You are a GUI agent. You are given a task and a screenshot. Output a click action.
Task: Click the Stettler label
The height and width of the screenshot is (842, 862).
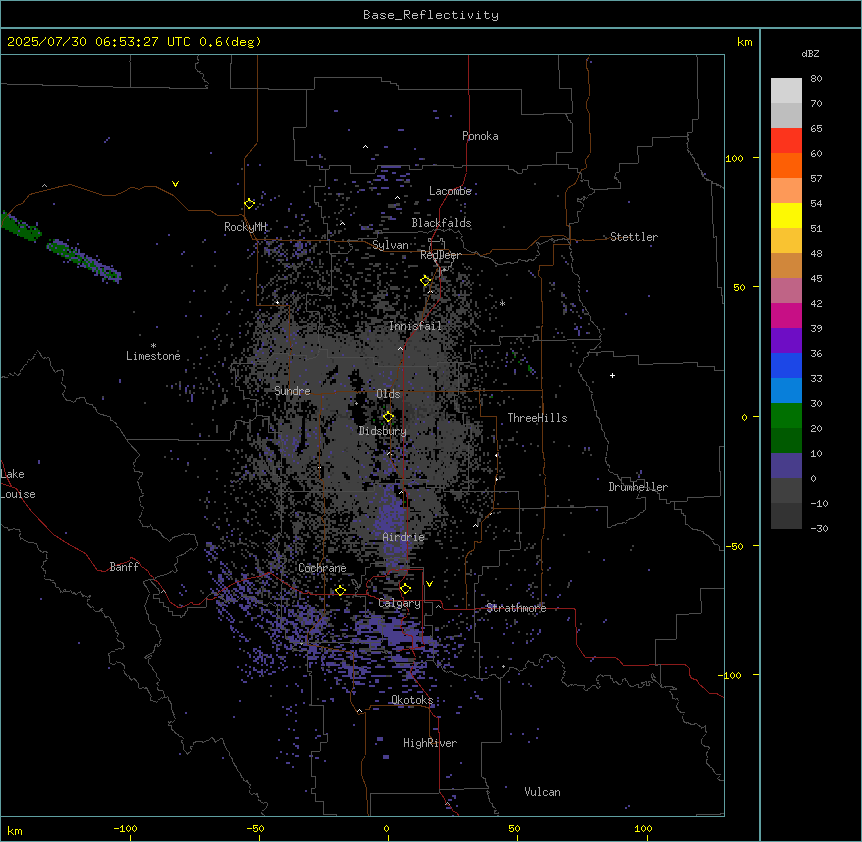[634, 237]
